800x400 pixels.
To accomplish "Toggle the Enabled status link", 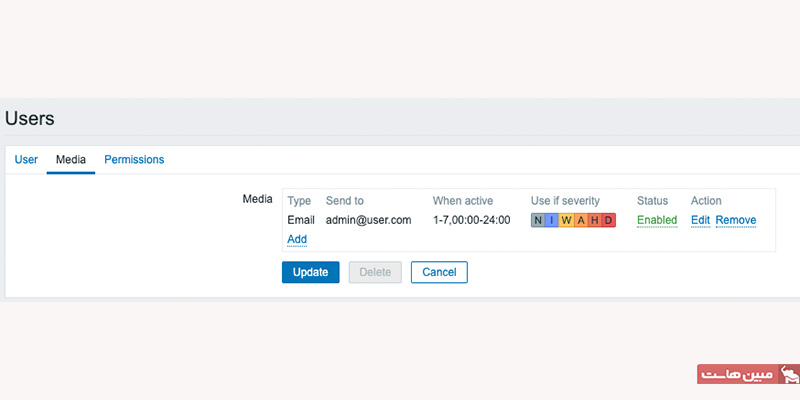I will [657, 220].
